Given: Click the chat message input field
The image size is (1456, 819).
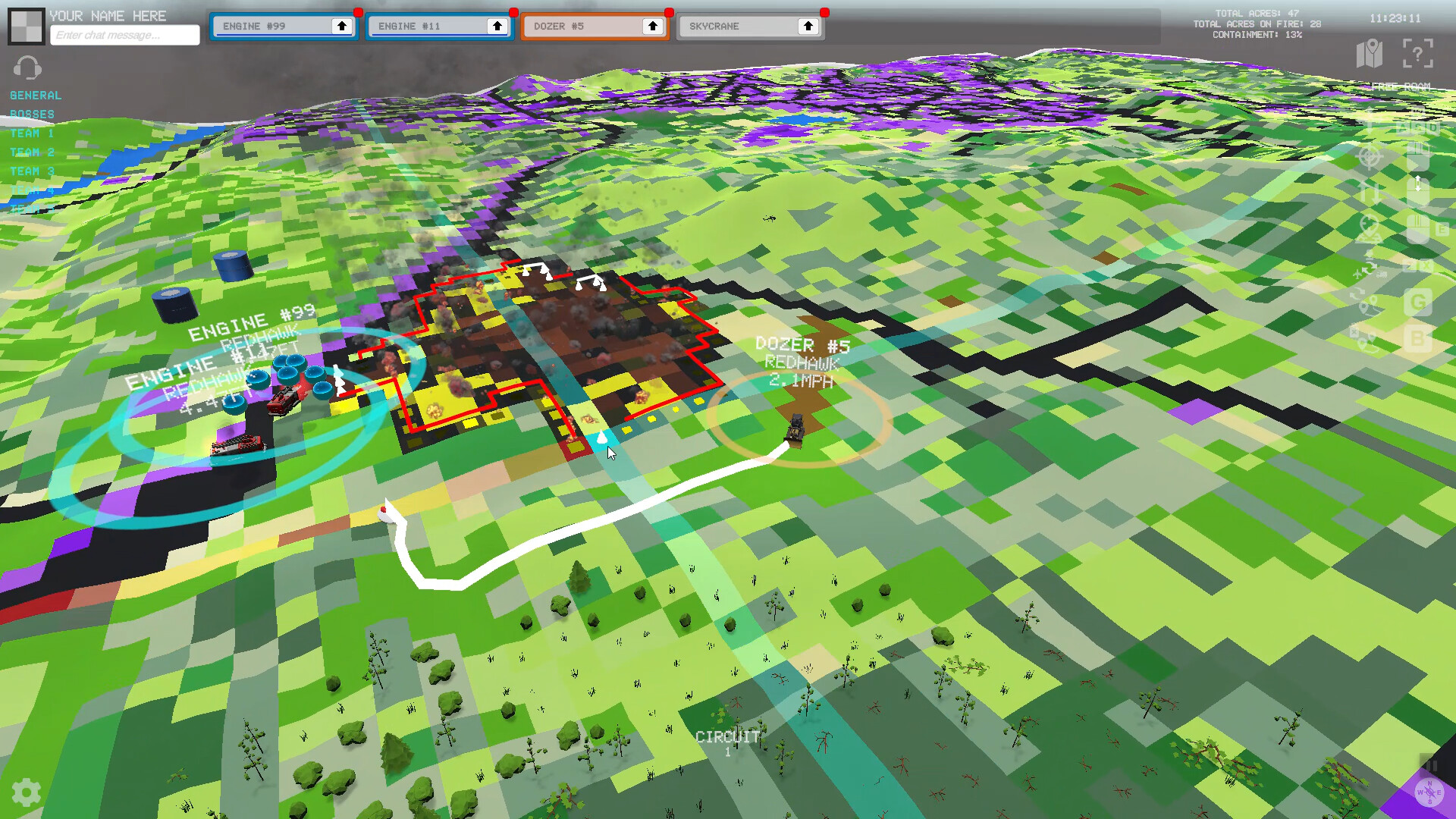Looking at the screenshot, I should pos(124,35).
